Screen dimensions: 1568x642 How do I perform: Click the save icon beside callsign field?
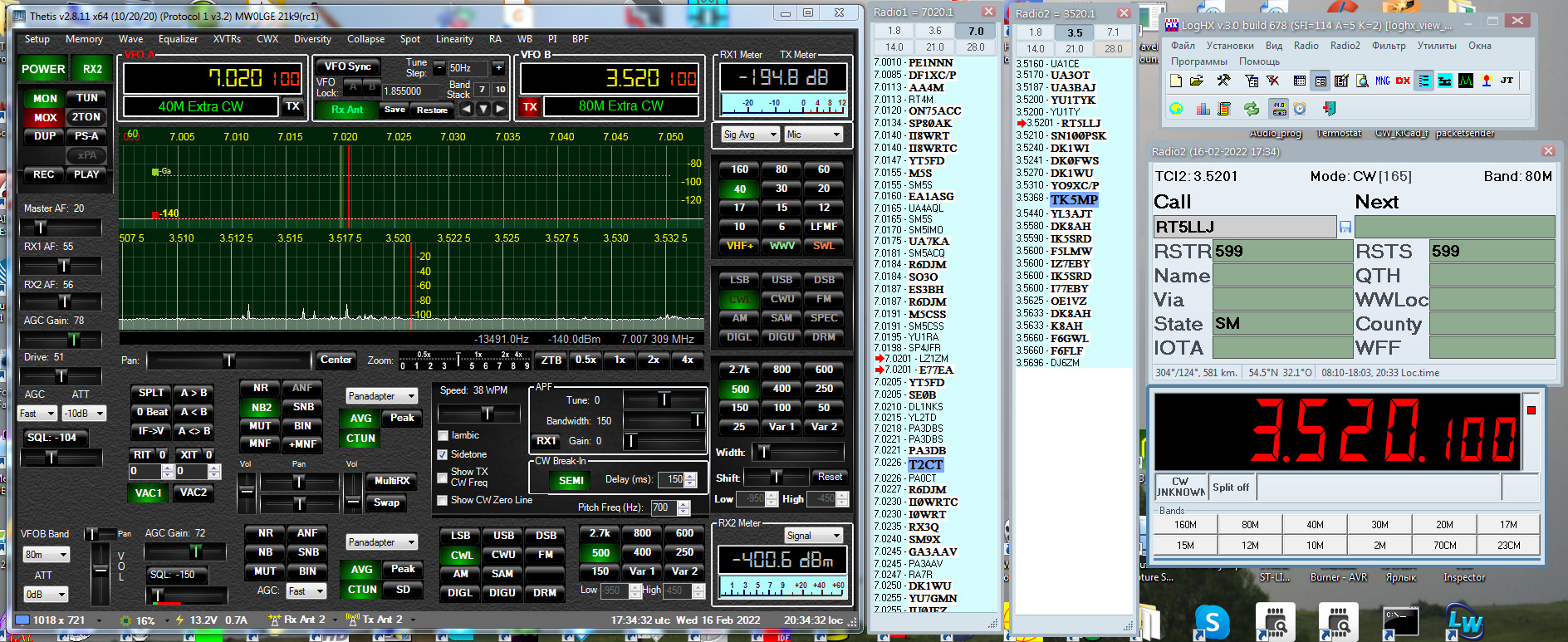click(1345, 227)
